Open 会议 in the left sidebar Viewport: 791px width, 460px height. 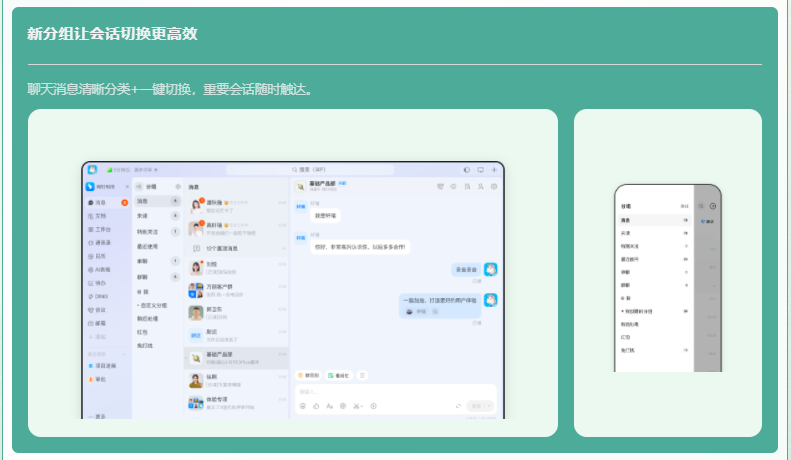pos(100,310)
